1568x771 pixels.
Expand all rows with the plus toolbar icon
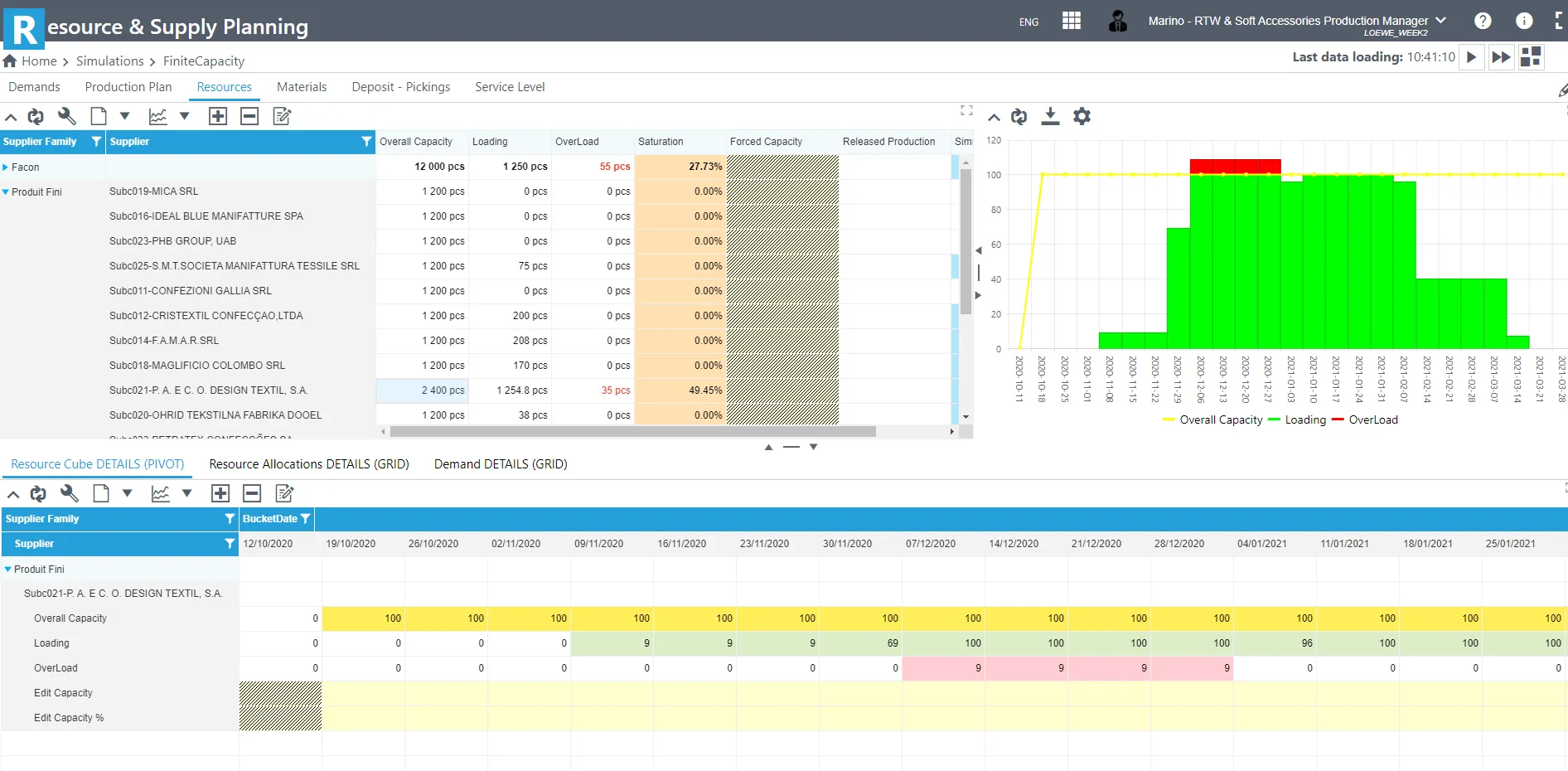click(x=218, y=116)
